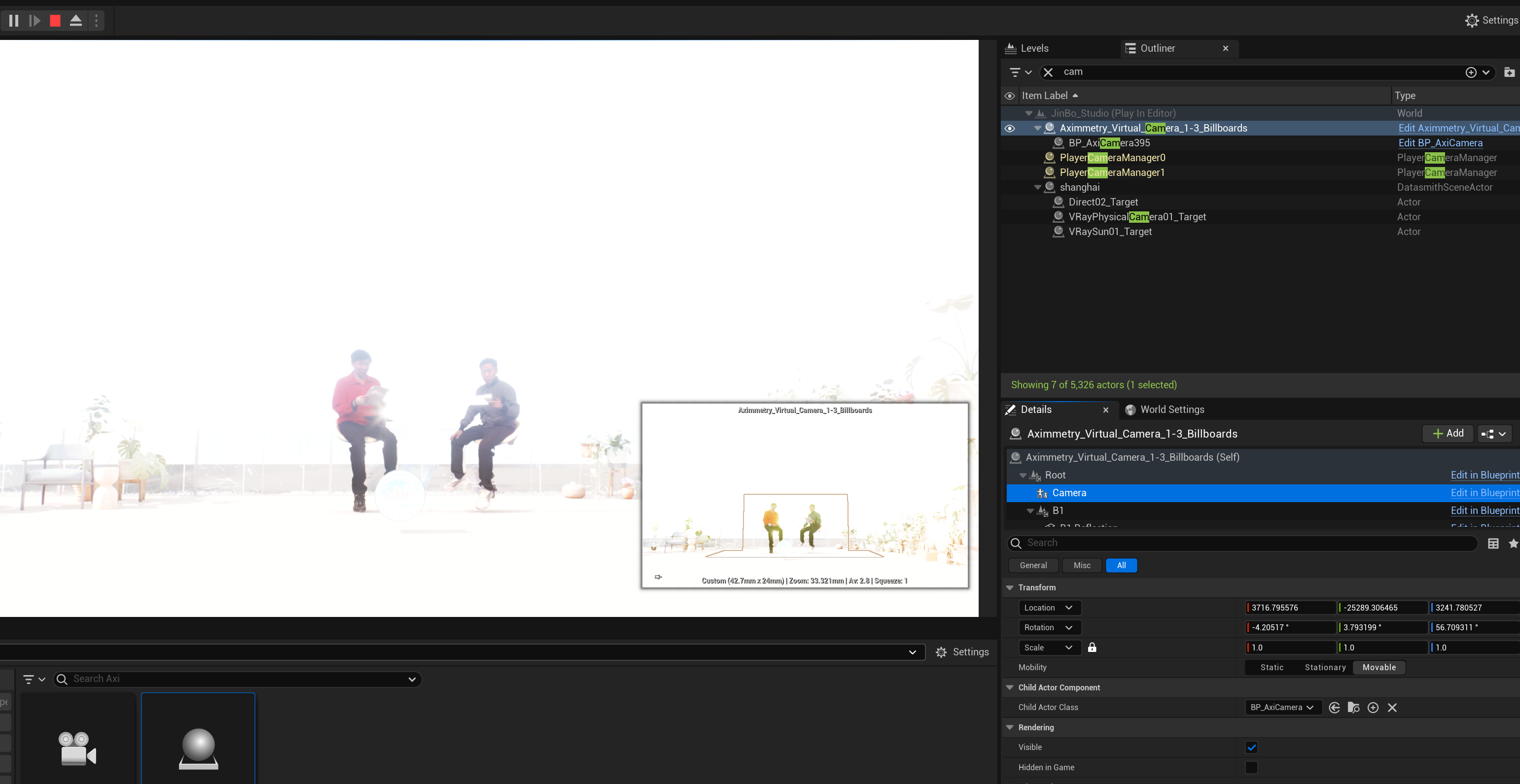Image resolution: width=1520 pixels, height=784 pixels.
Task: Enable the Visible rendering checkbox
Action: (1251, 747)
